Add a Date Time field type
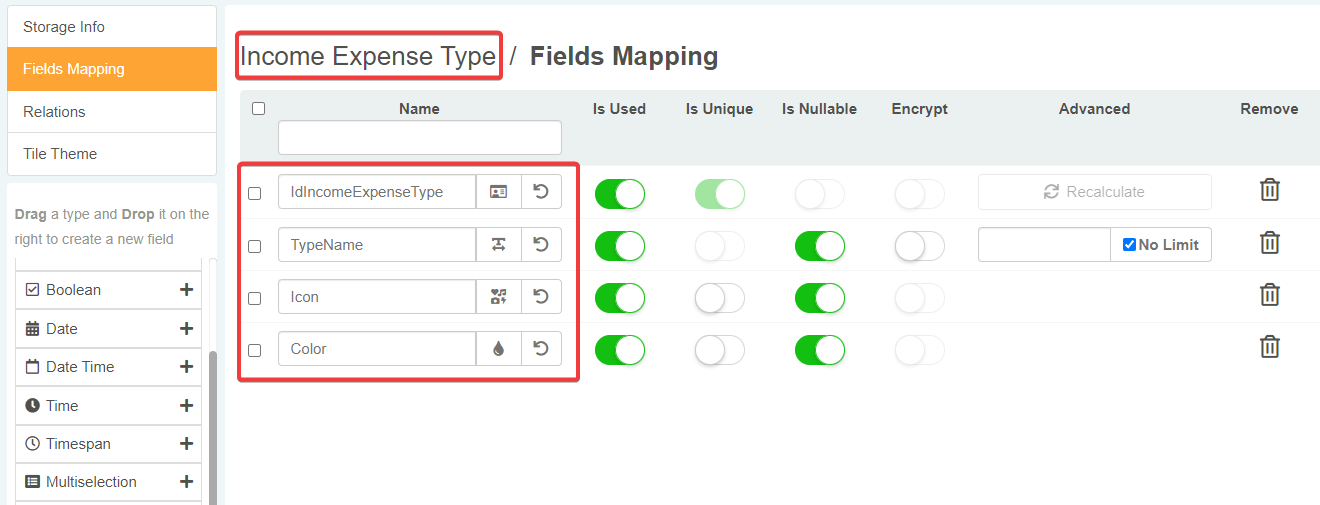Image resolution: width=1320 pixels, height=505 pixels. (x=186, y=367)
